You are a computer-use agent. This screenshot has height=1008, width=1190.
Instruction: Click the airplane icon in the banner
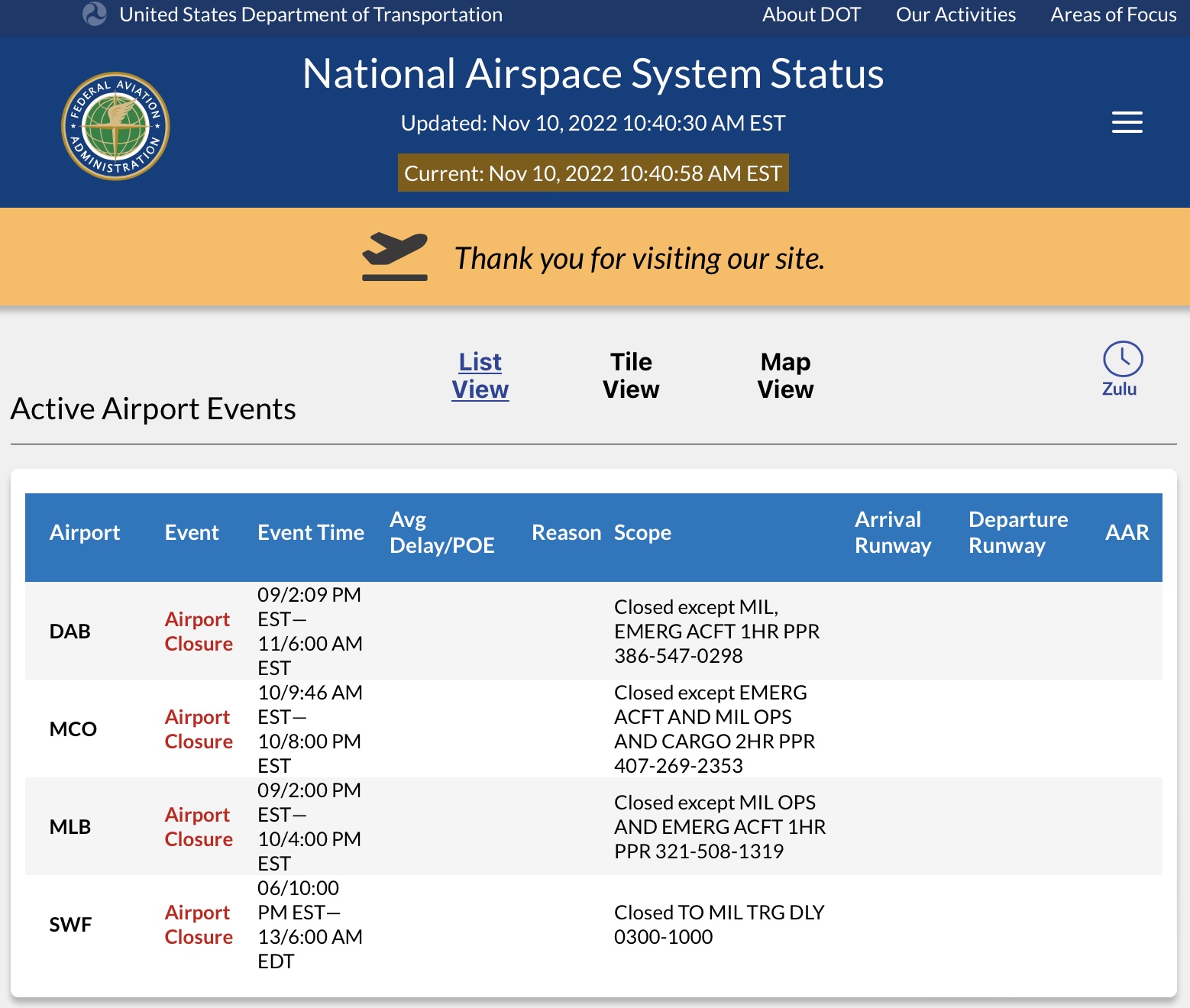[x=394, y=257]
